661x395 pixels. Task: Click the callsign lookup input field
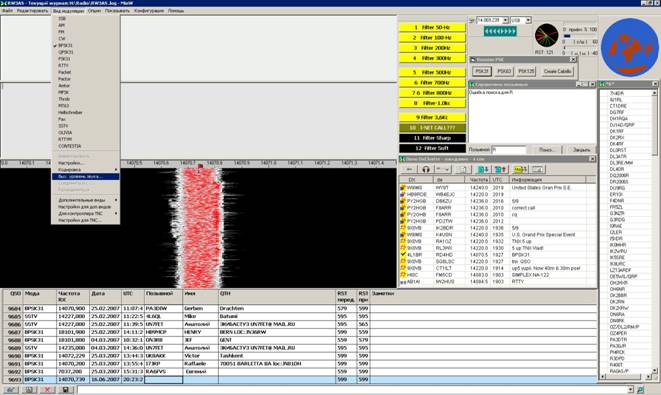[509, 150]
